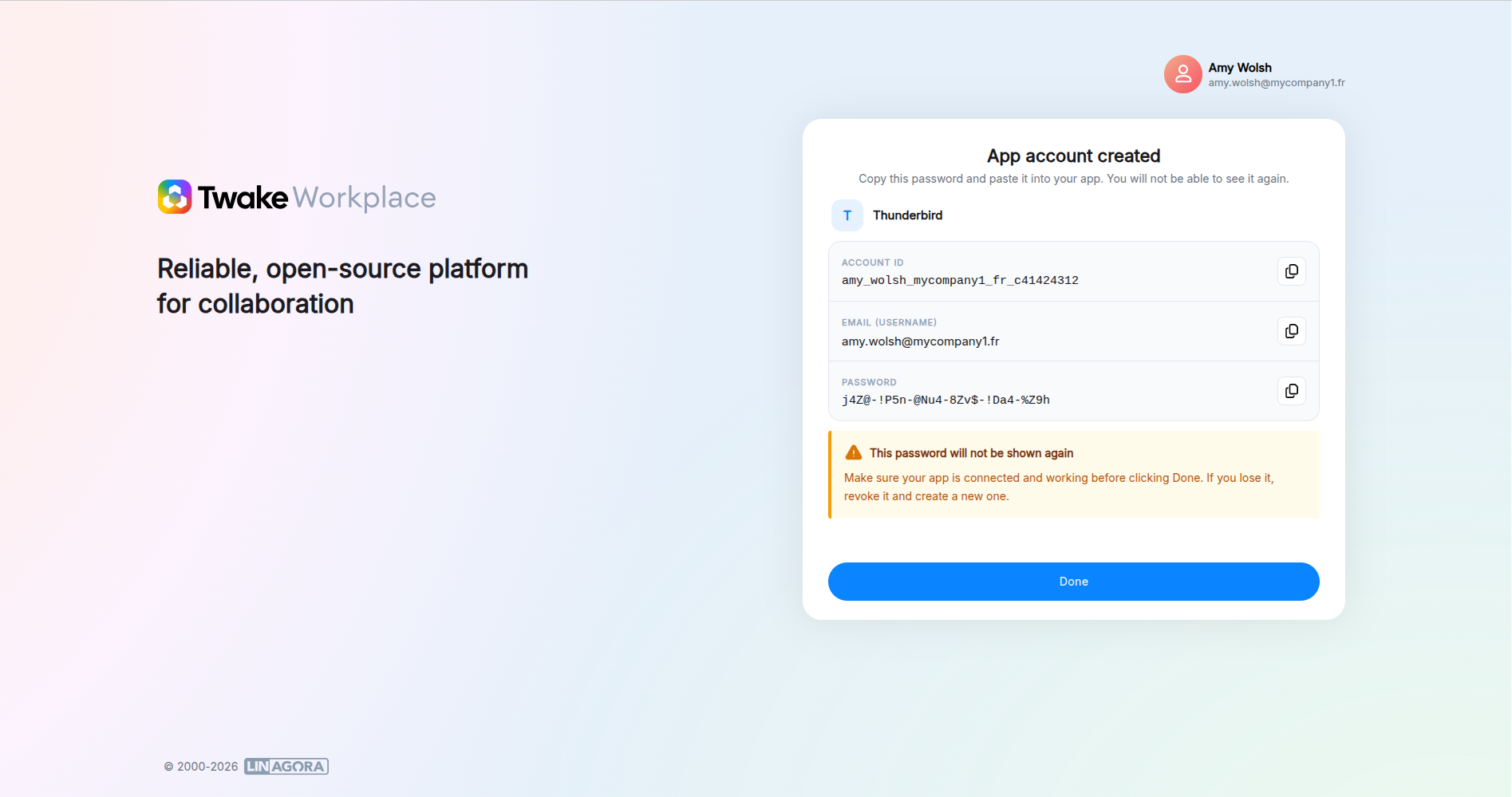Open the Linagora footer logo

coord(286,767)
